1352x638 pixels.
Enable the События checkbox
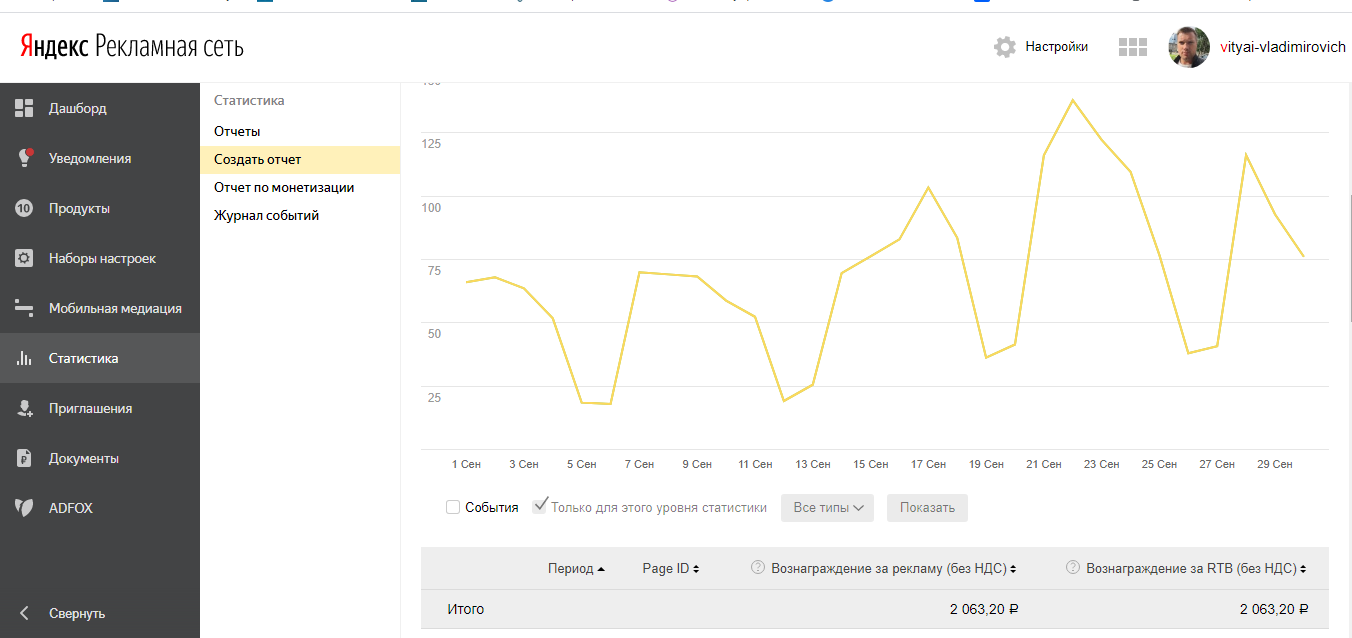[453, 507]
